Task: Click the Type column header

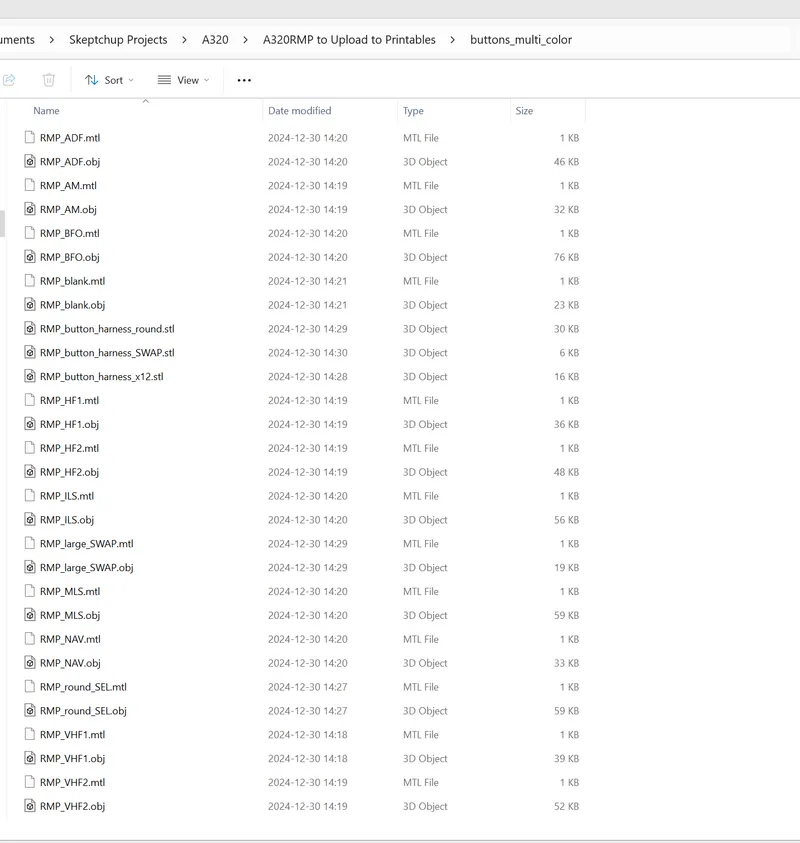Action: [x=413, y=111]
